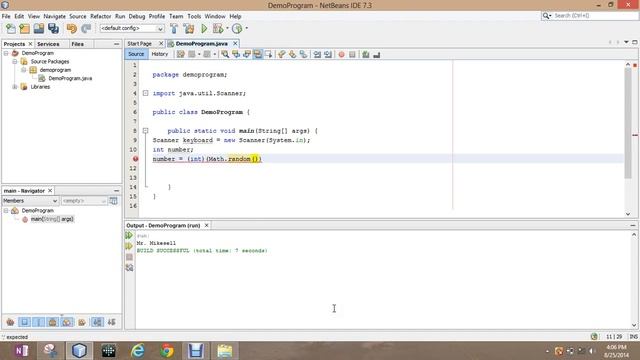Click Find Next Occurrence icon in editor toolbar
This screenshot has height=360, width=640.
[x=247, y=54]
